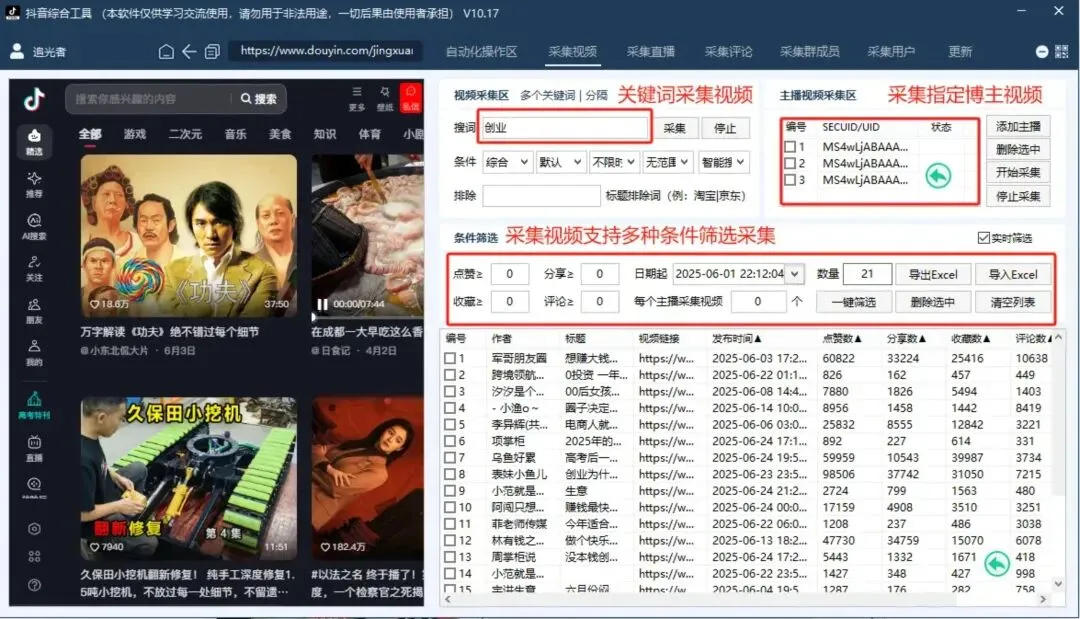Switch to the 自动化操作区 tab
This screenshot has width=1080, height=619.
tap(481, 52)
